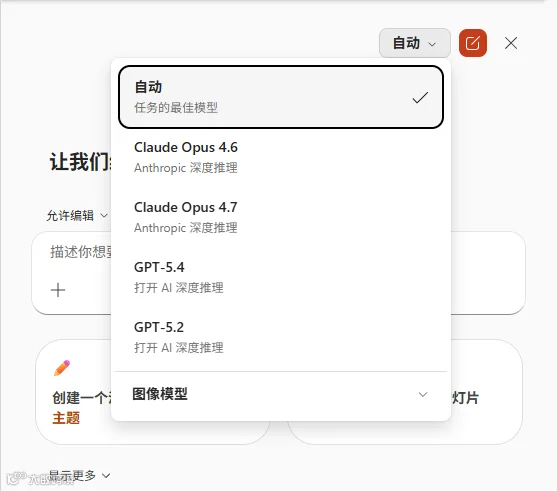
Task: Choose Claude Opus 4.6 model
Action: tap(281, 157)
